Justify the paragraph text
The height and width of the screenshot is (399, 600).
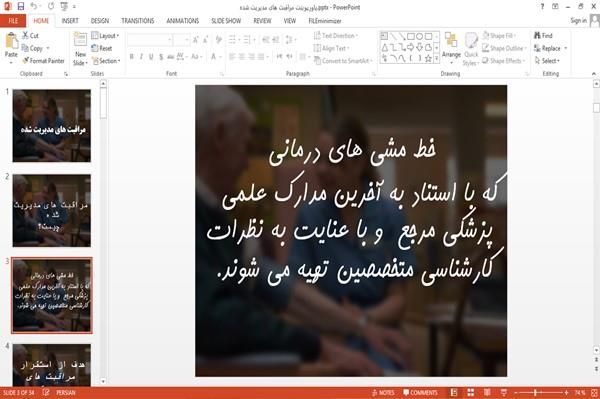click(261, 57)
